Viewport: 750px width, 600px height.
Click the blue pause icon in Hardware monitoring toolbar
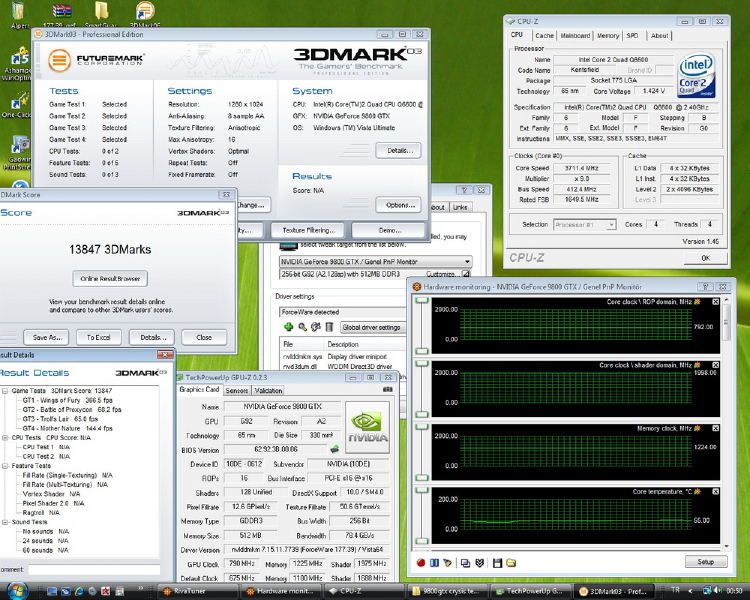(434, 563)
